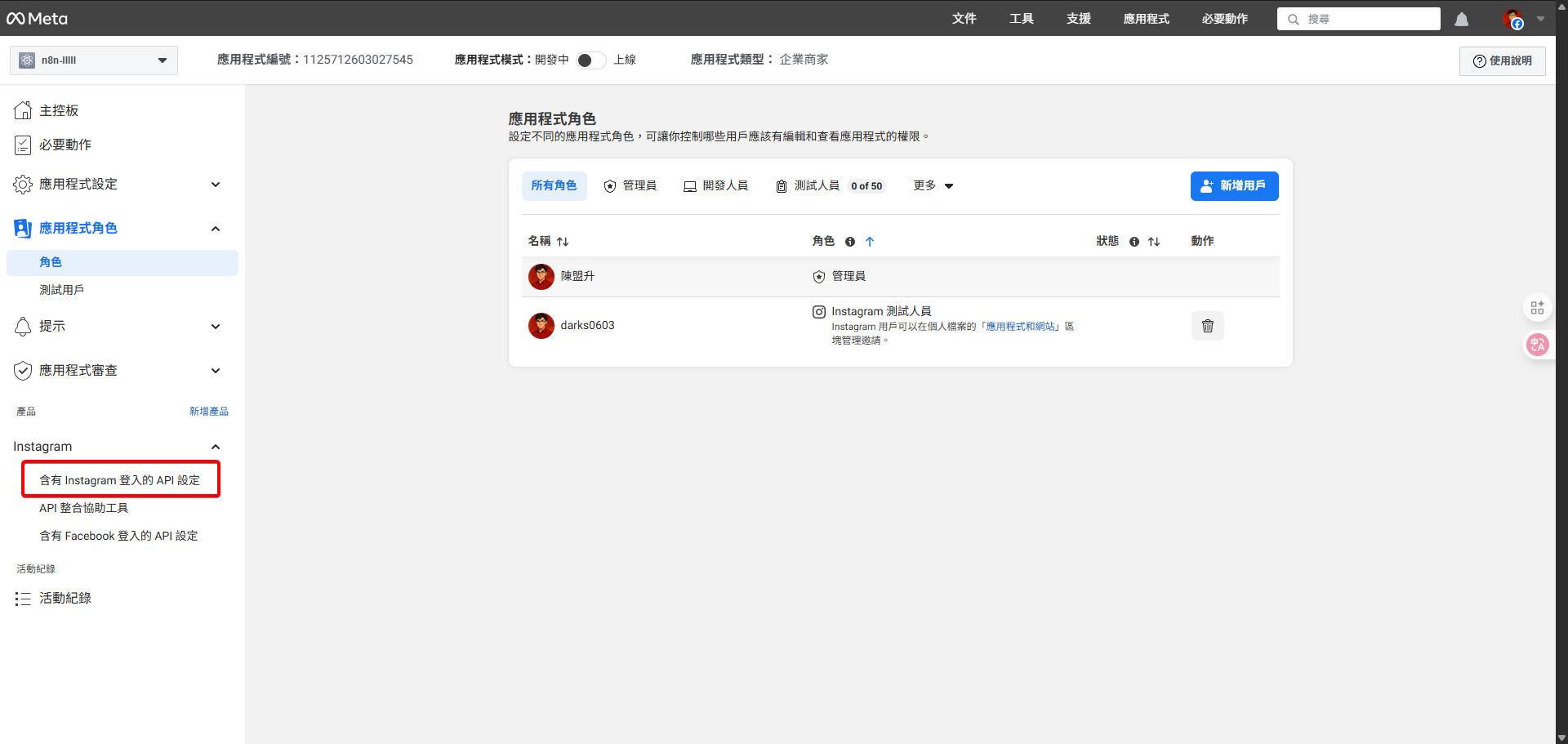Viewport: 1568px width, 744px height.
Task: Open the 工具 menu in the top bar
Action: tap(1021, 18)
